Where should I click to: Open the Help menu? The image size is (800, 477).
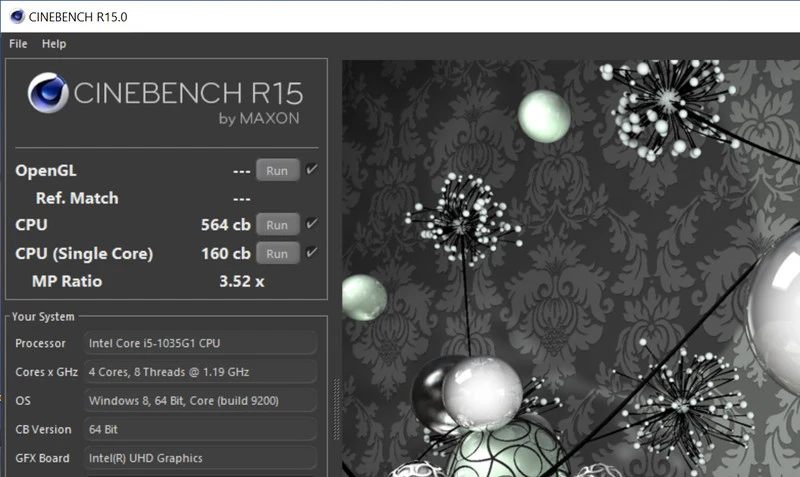54,44
